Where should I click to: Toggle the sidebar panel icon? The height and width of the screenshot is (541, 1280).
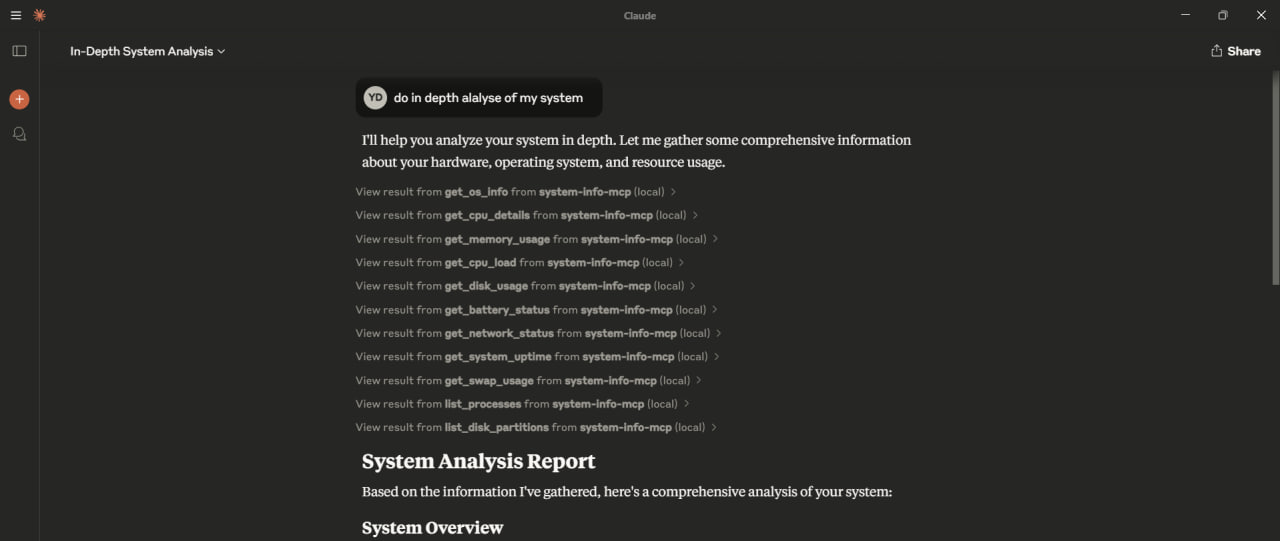19,51
